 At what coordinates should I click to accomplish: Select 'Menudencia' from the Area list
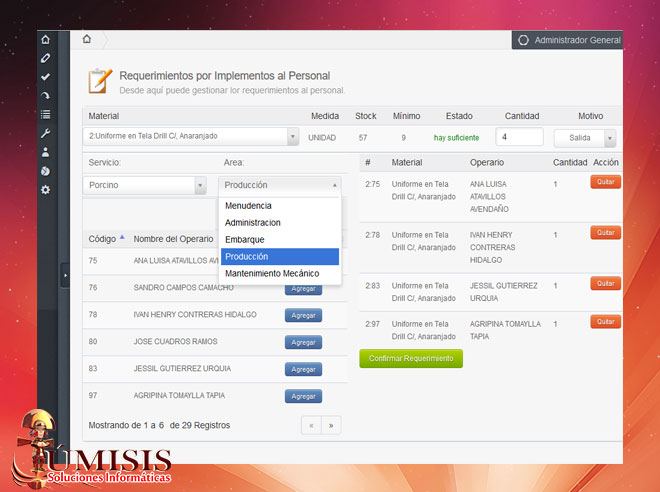point(248,206)
